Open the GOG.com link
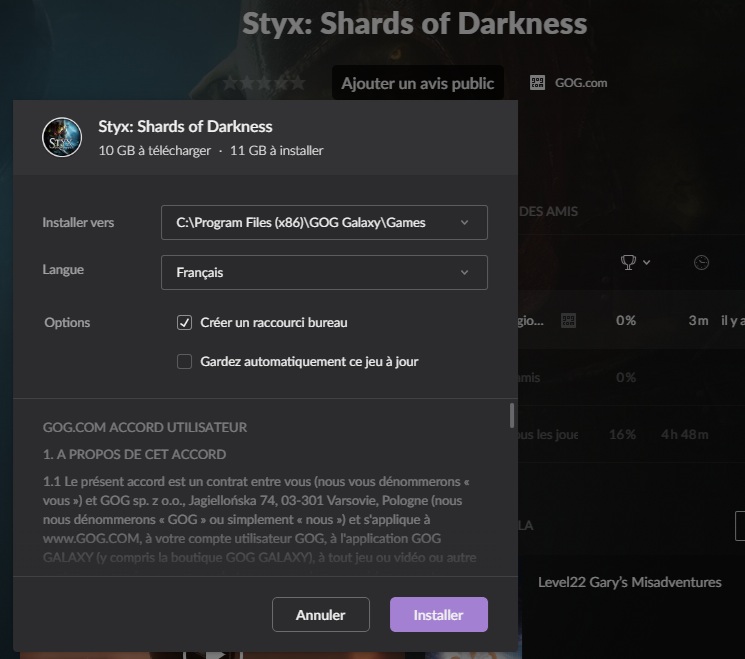The height and width of the screenshot is (659, 745). 581,83
